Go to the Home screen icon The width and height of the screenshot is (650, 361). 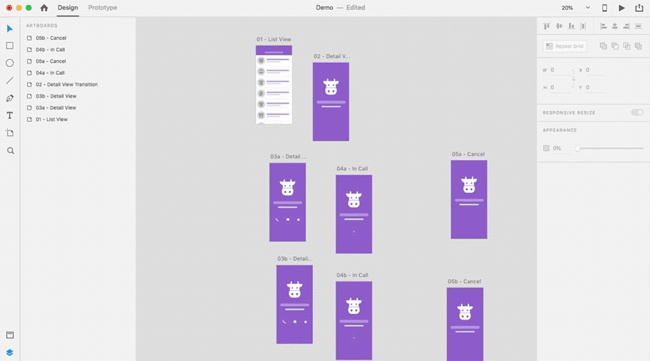(44, 7)
